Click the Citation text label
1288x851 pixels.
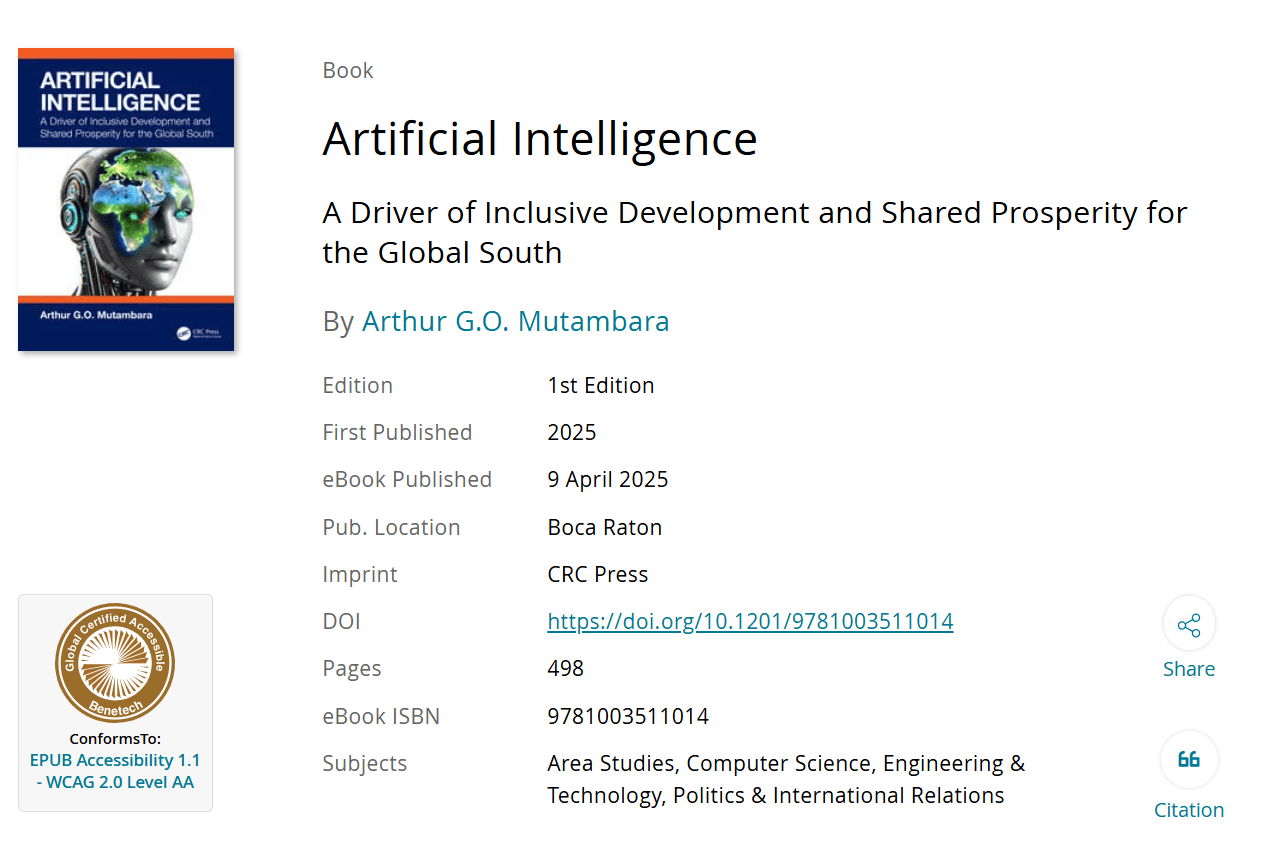tap(1189, 810)
